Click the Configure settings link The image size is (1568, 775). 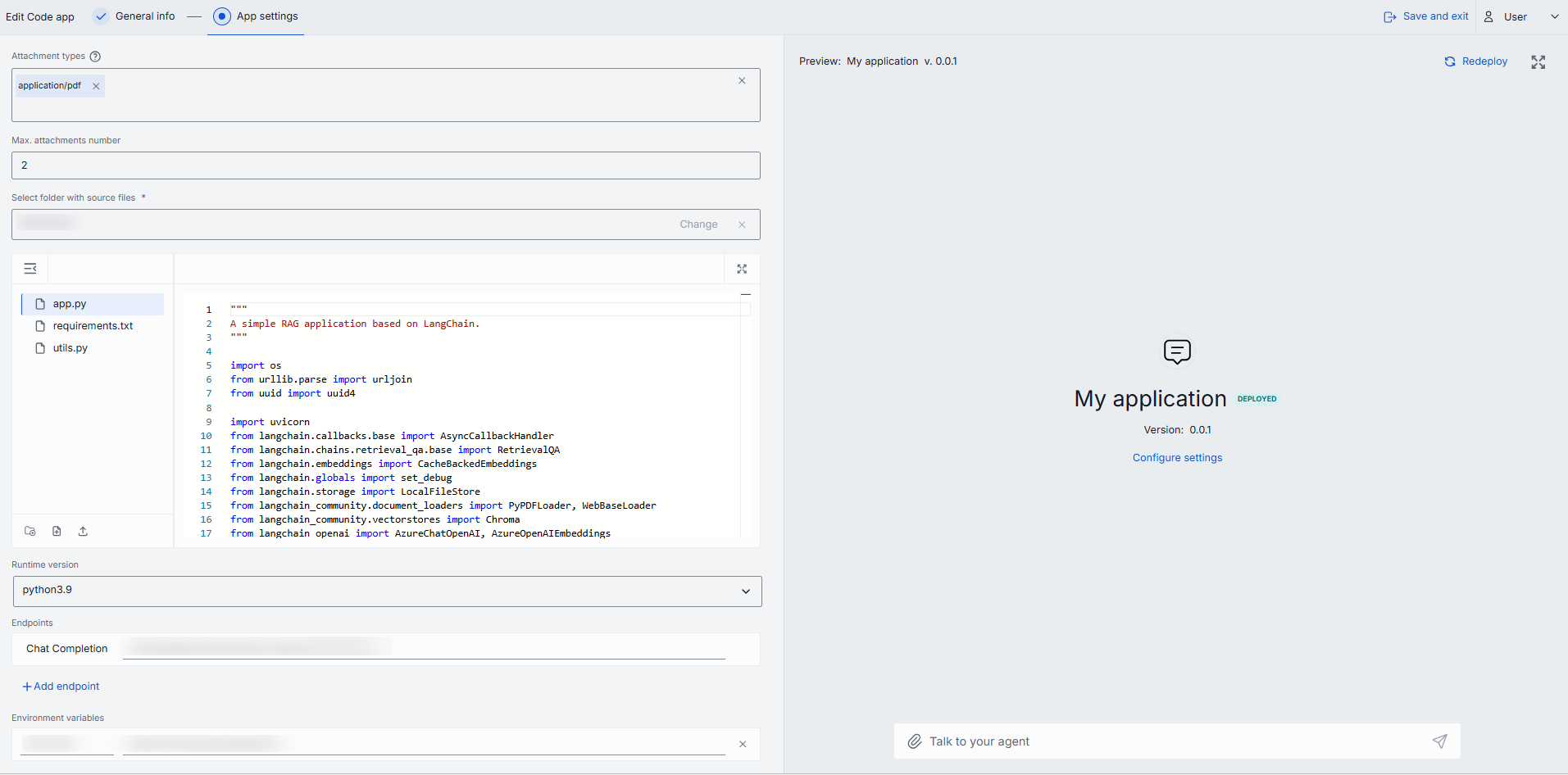(1177, 458)
